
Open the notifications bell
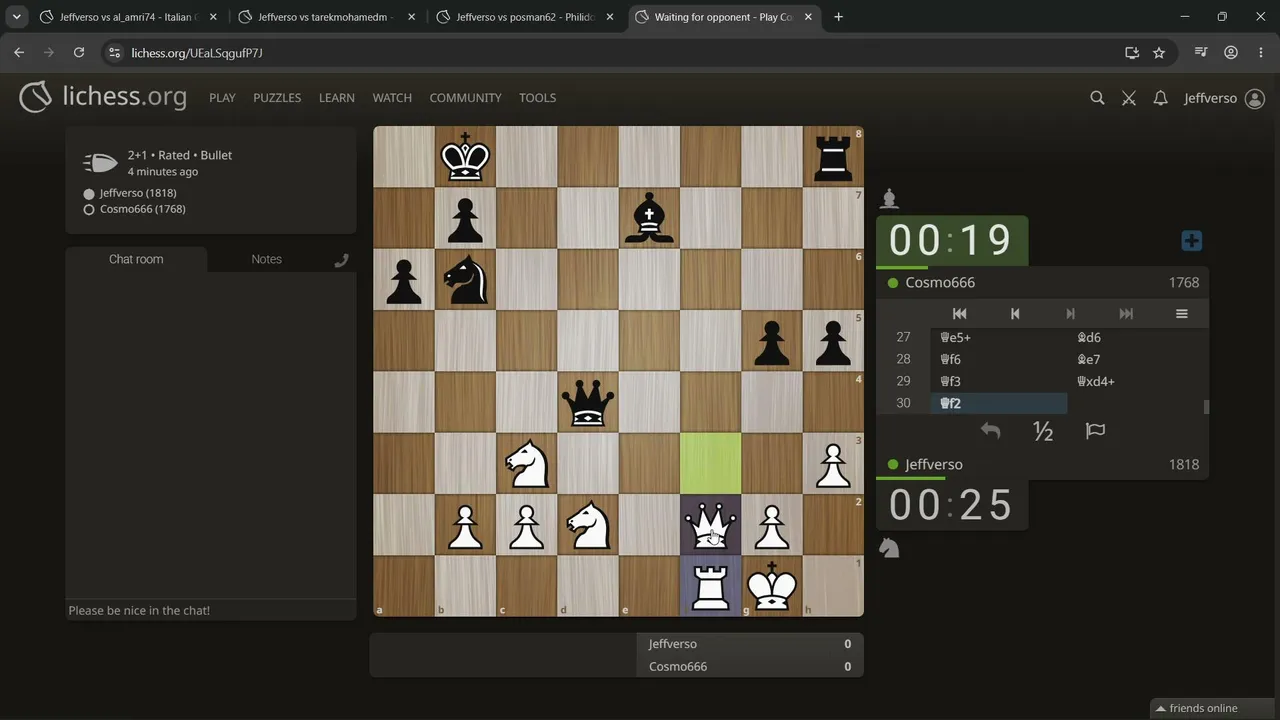click(x=1160, y=98)
